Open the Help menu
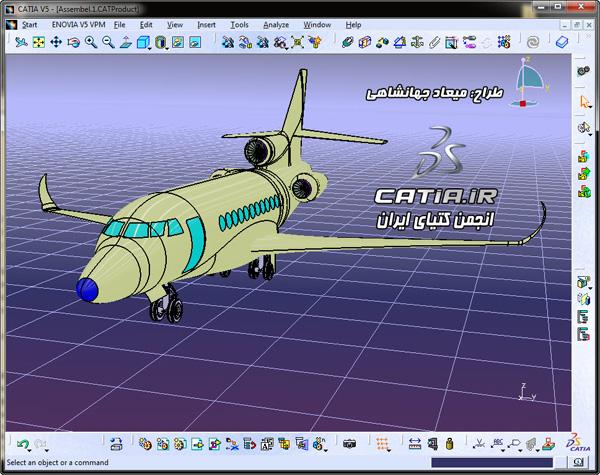This screenshot has width=600, height=475. (353, 25)
